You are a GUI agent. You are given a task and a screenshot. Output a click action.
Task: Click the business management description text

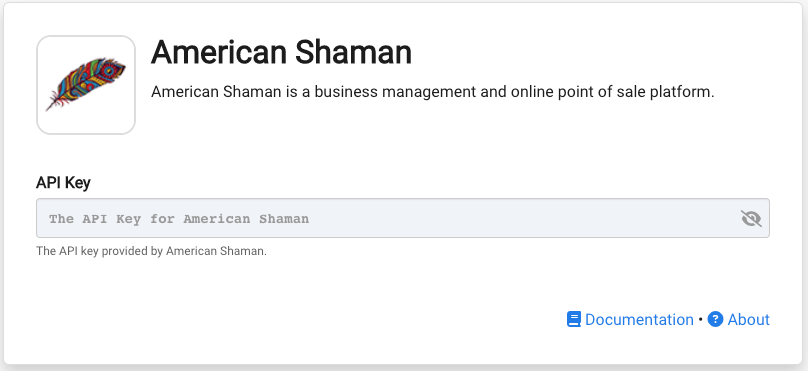pos(432,92)
